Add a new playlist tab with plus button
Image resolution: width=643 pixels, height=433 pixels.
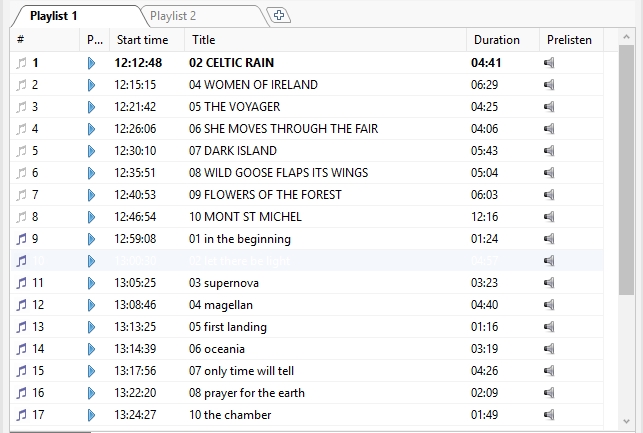(281, 15)
